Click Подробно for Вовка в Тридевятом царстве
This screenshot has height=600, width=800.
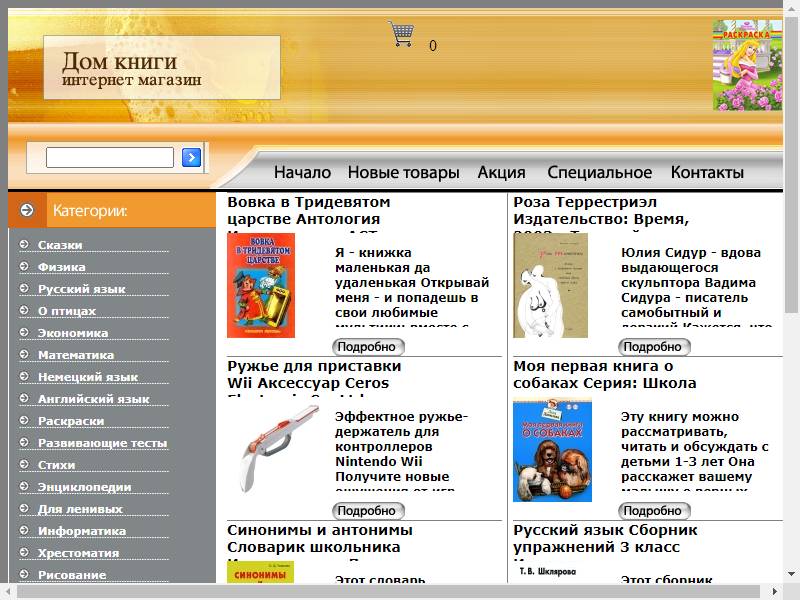368,347
